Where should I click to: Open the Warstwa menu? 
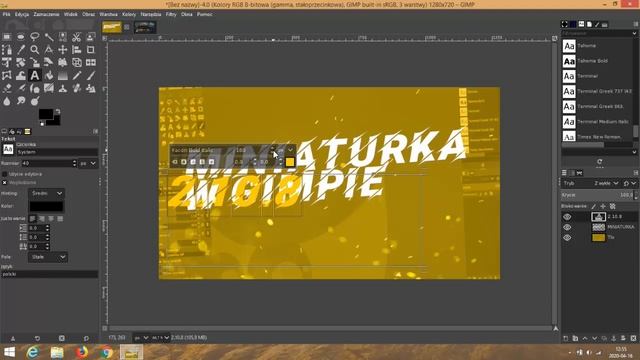pos(108,14)
